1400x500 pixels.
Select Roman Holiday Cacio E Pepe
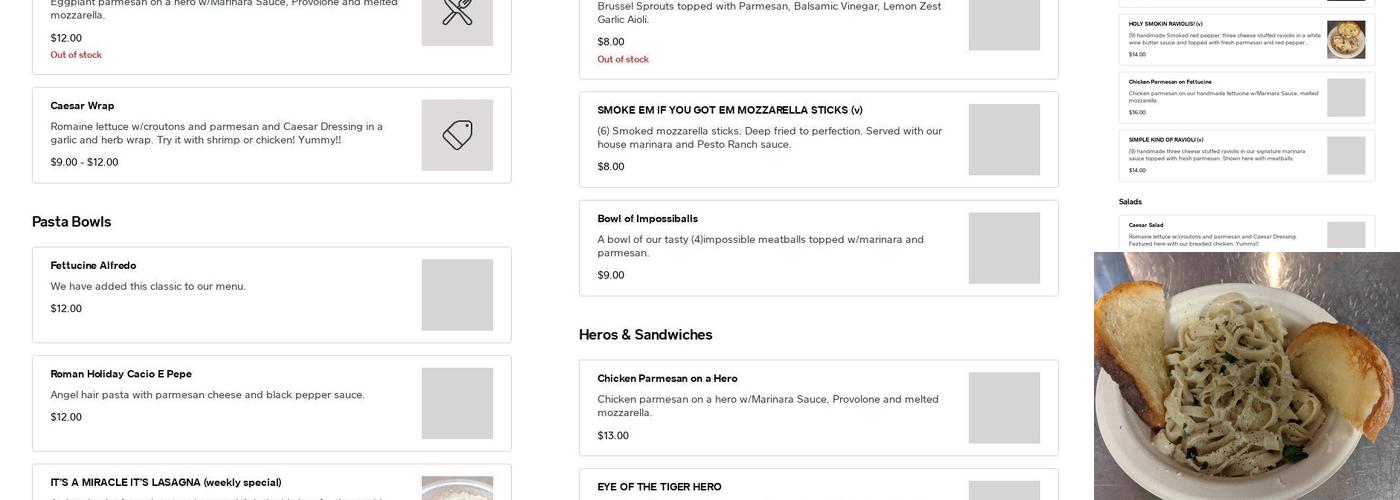121,374
